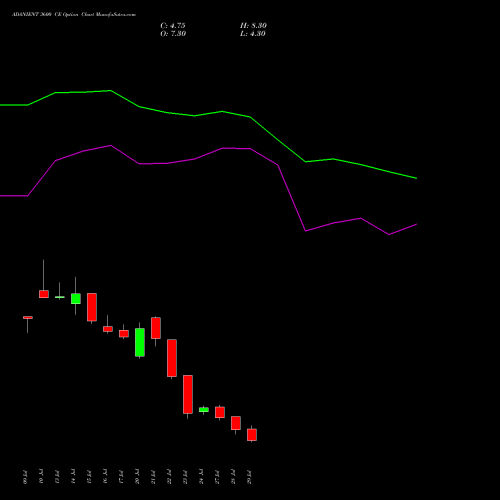Click the red candle above 23 Jul
Image resolution: width=500 pixels, height=500 pixels.
point(188,395)
